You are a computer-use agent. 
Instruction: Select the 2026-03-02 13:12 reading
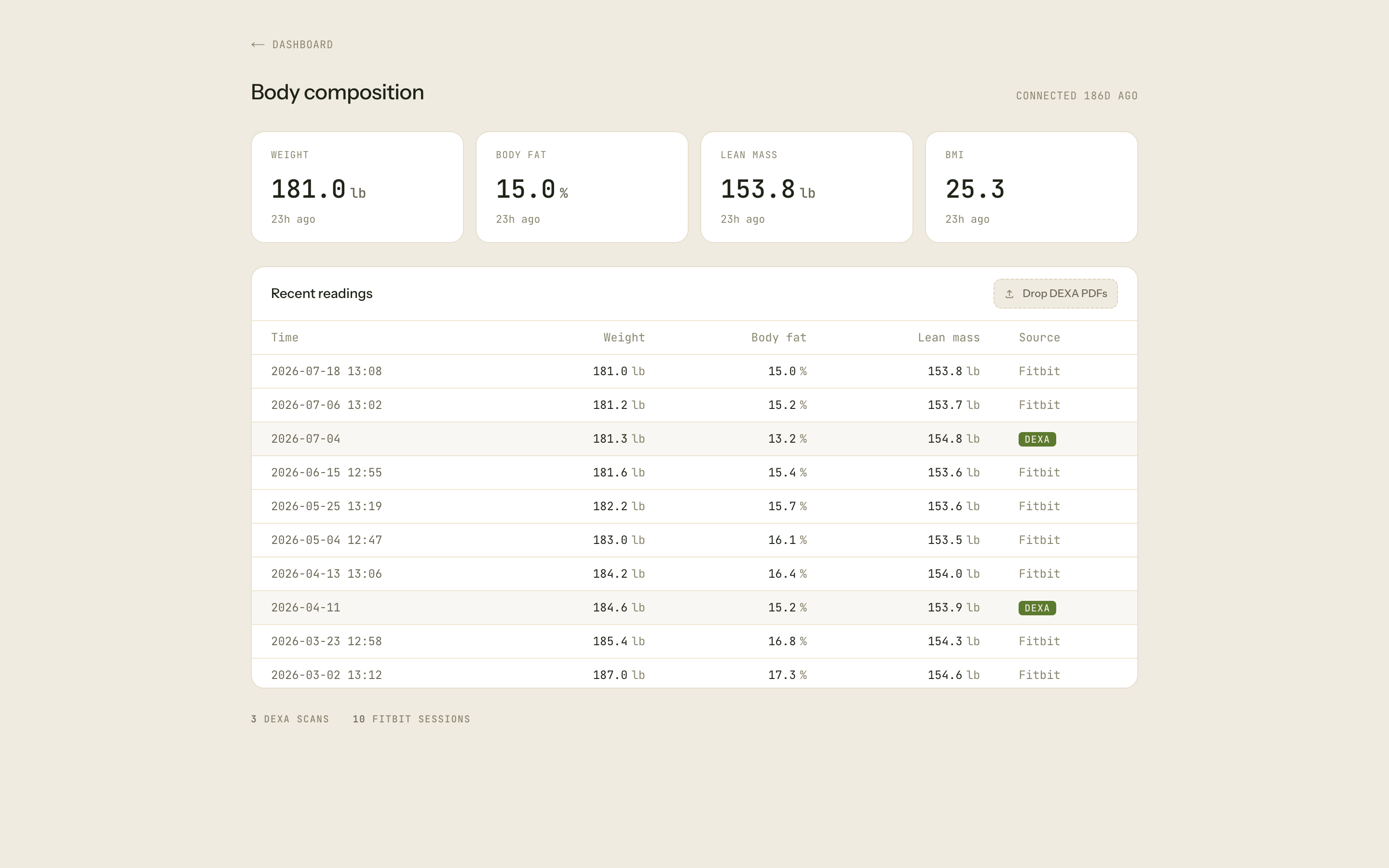coord(694,673)
